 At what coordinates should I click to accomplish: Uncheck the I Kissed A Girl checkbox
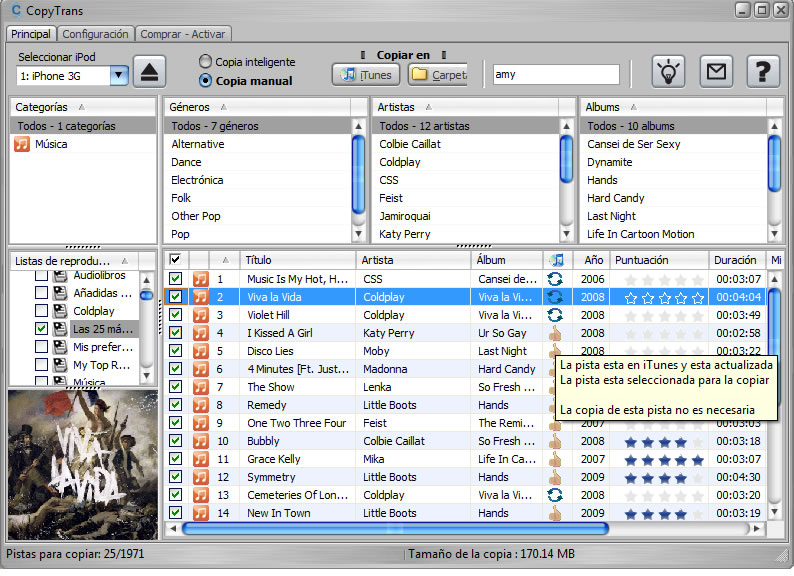click(x=175, y=333)
